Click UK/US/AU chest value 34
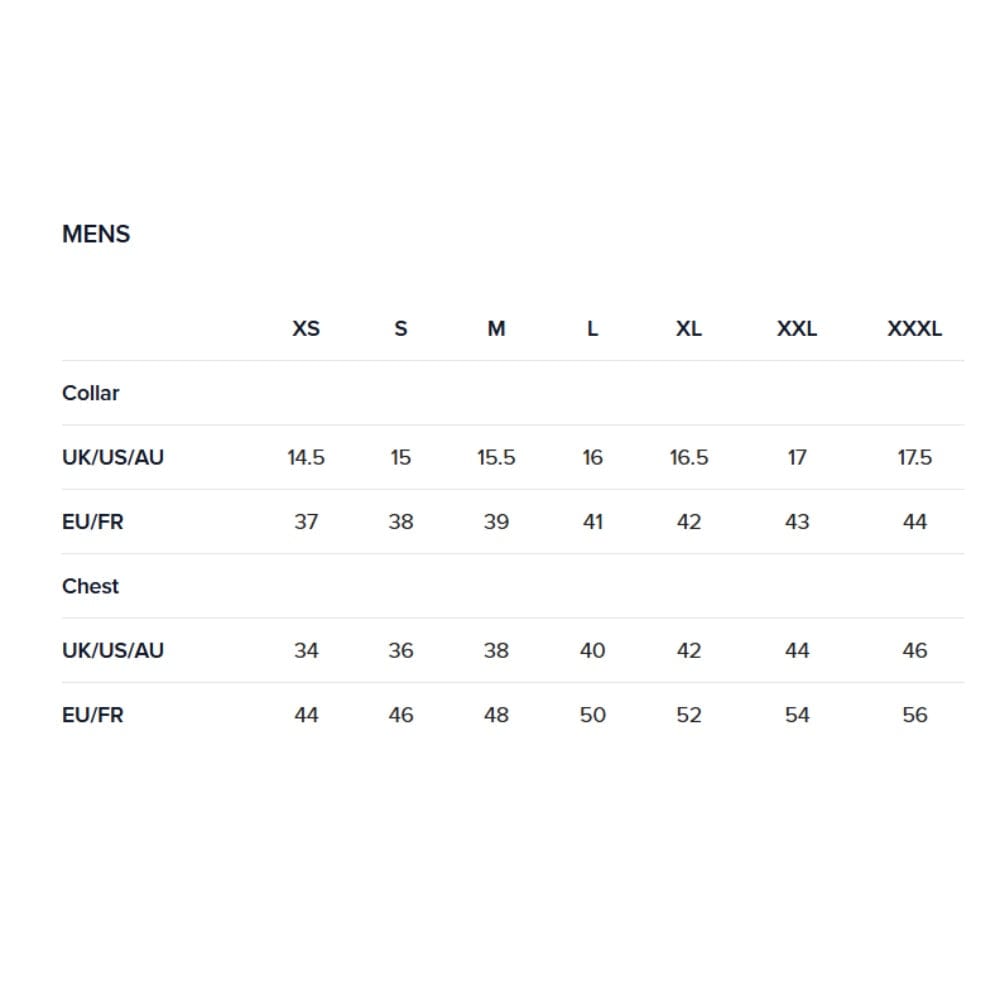The width and height of the screenshot is (1000, 1000). (305, 651)
